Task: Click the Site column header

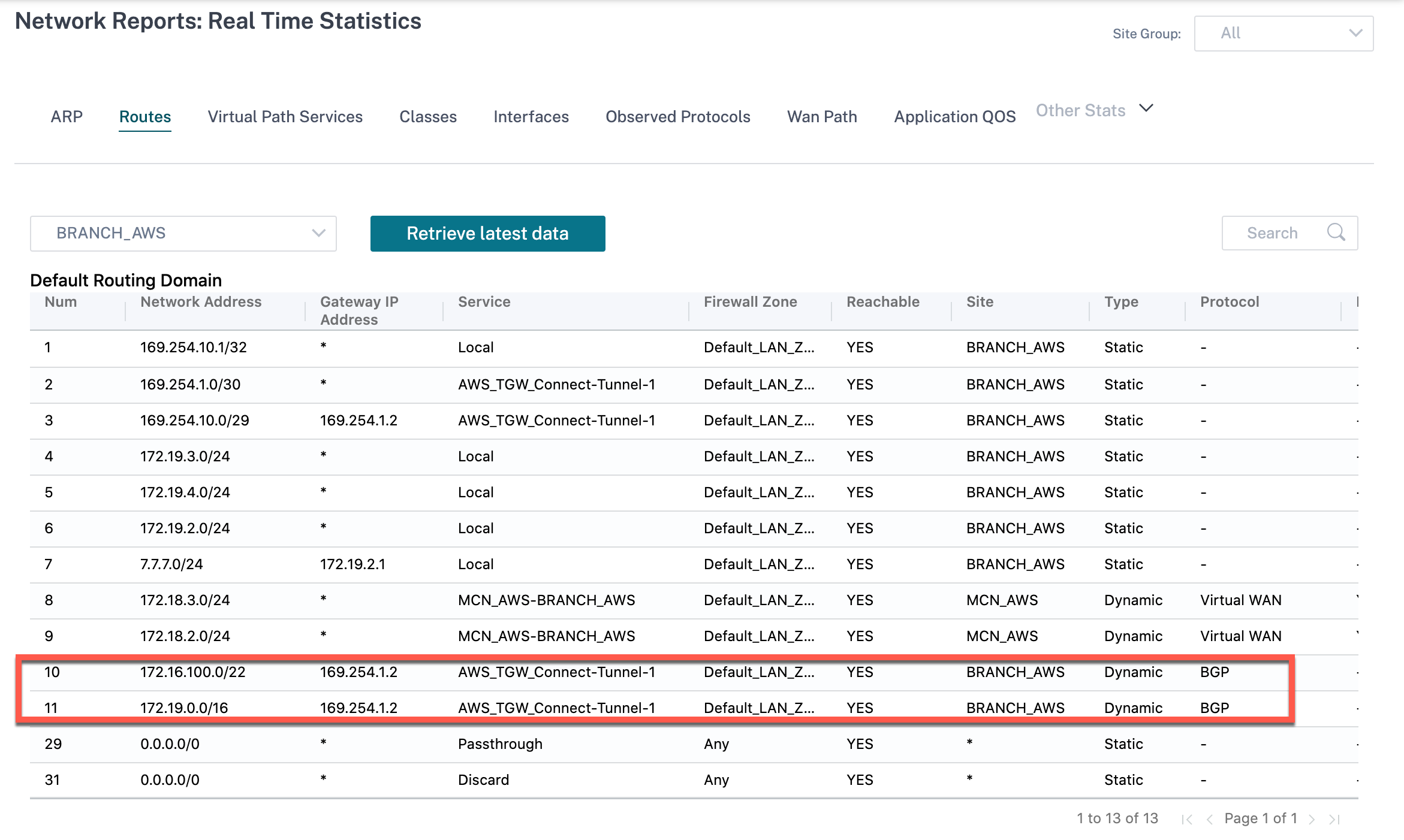Action: click(x=980, y=301)
